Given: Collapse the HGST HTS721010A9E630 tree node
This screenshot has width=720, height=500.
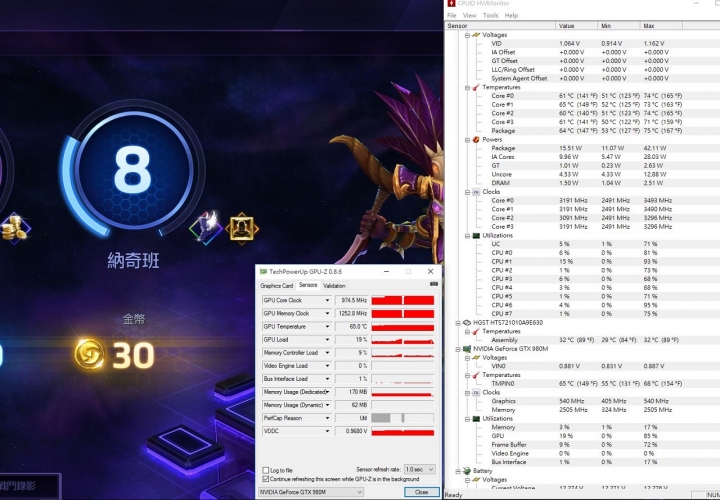Looking at the screenshot, I should pos(458,323).
